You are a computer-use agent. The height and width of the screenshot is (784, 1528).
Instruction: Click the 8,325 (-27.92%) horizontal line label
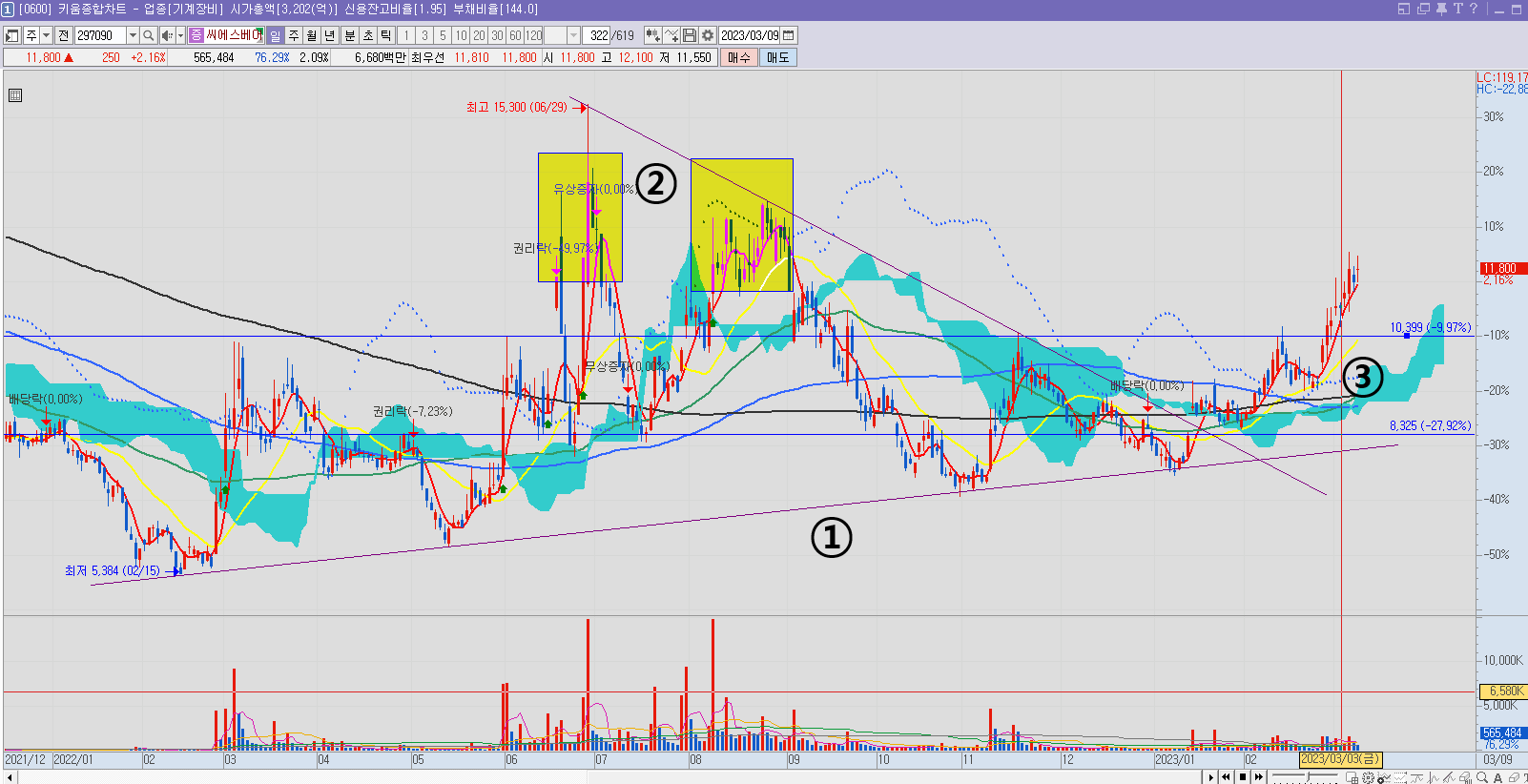pos(1430,425)
